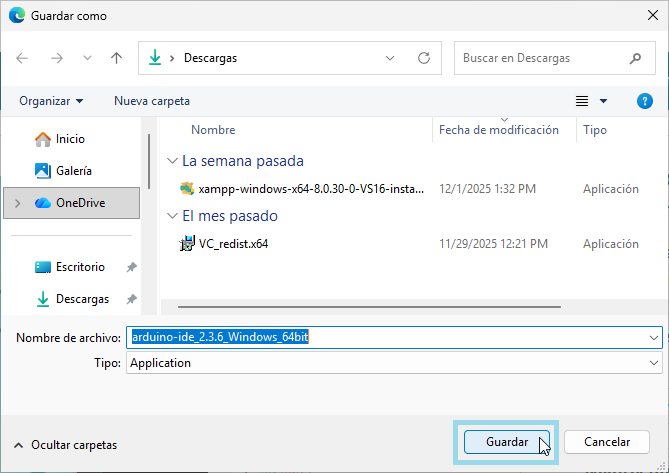
Task: Open Escritorio in the navigation pane
Action: (x=80, y=267)
